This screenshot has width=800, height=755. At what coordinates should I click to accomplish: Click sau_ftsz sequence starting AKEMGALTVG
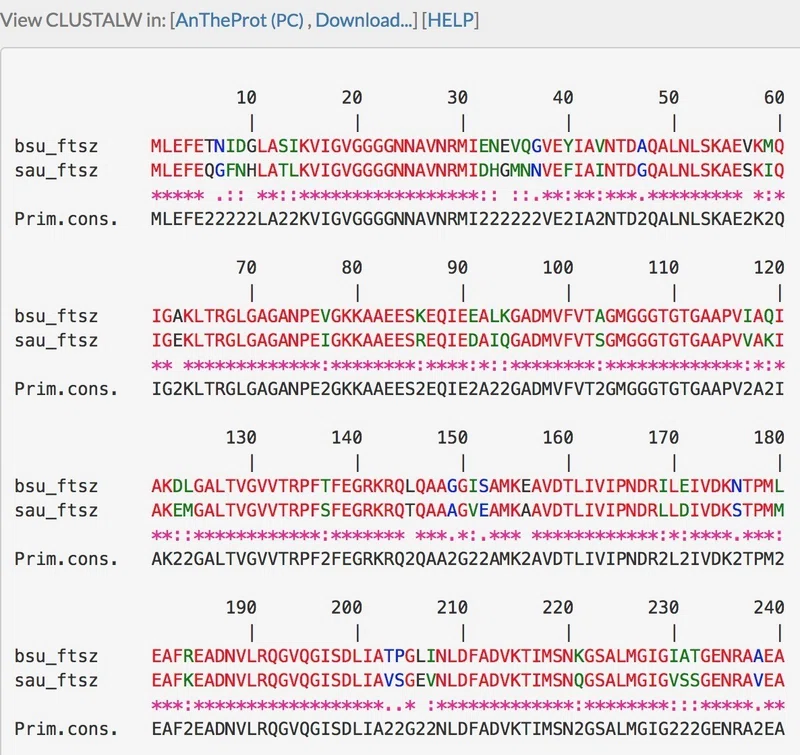point(467,510)
